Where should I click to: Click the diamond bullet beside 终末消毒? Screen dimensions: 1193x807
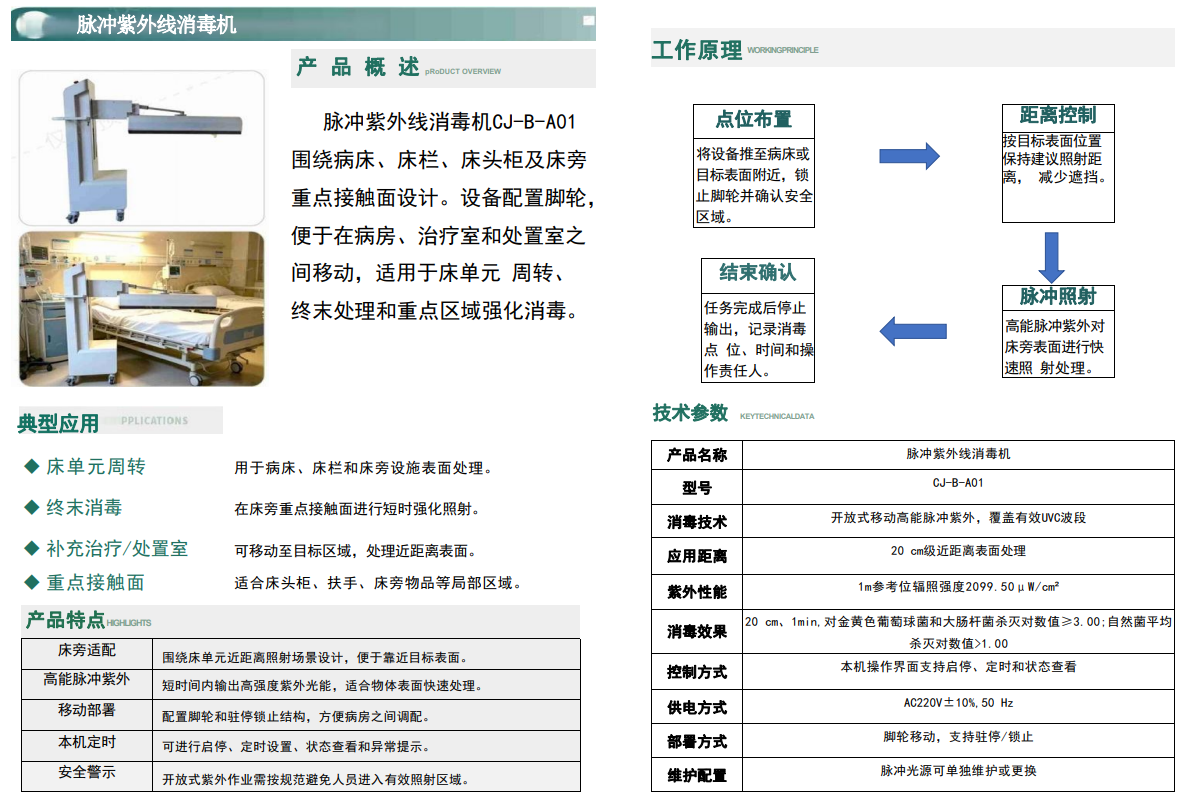tap(32, 507)
